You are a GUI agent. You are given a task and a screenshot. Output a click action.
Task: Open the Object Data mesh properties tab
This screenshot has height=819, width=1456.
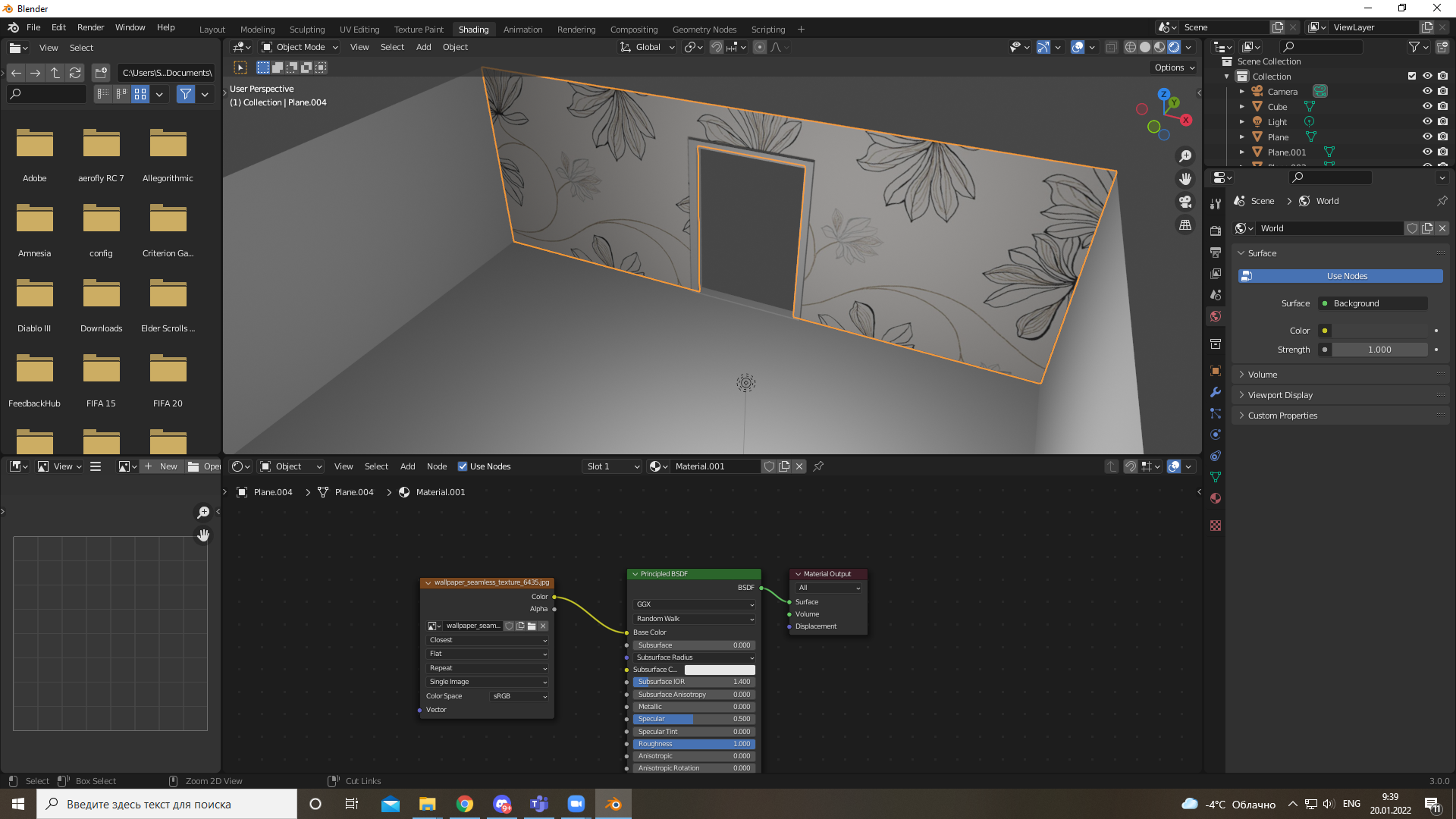coord(1216,477)
